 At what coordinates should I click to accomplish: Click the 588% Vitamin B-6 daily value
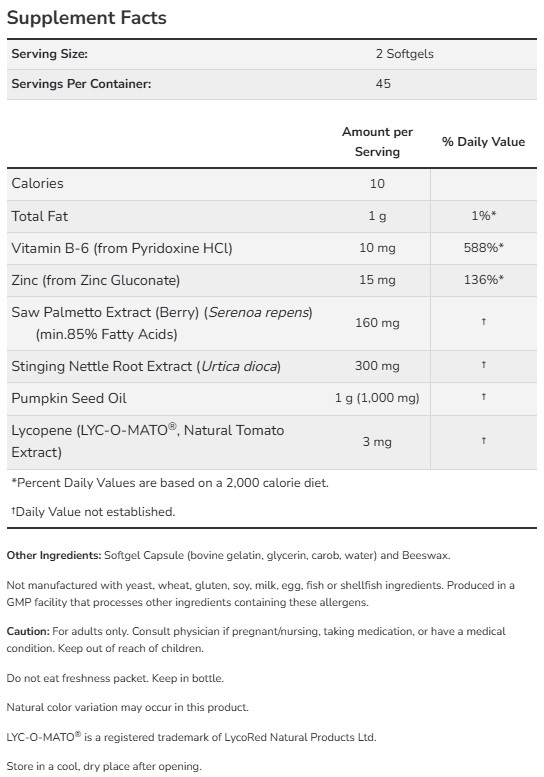tap(484, 248)
